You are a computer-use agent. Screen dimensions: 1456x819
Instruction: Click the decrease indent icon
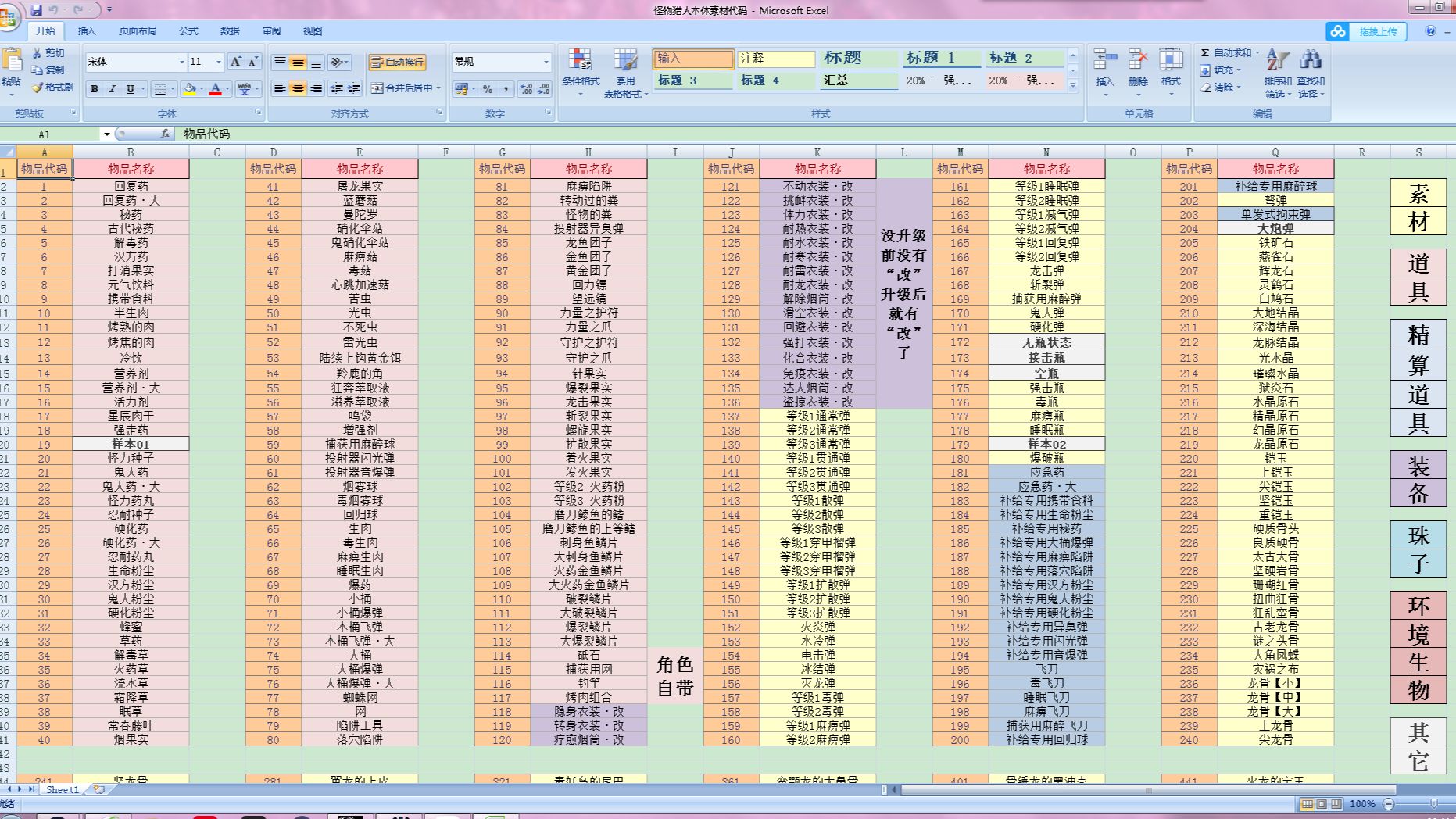[x=337, y=88]
